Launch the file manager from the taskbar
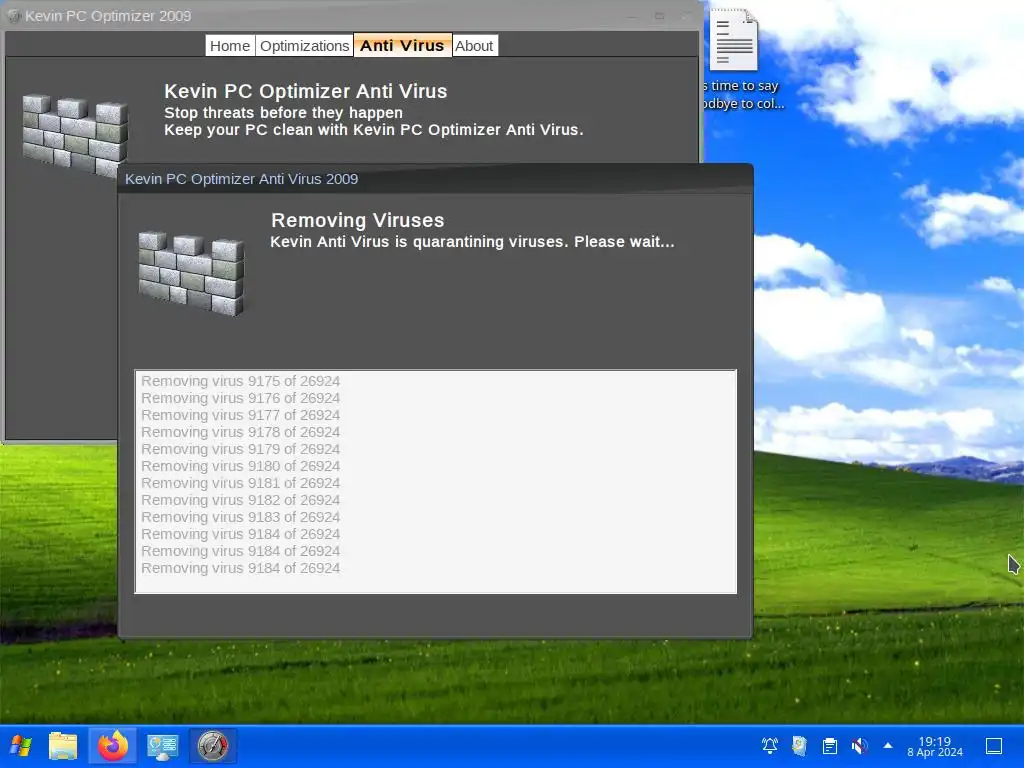This screenshot has height=768, width=1024. [63, 746]
